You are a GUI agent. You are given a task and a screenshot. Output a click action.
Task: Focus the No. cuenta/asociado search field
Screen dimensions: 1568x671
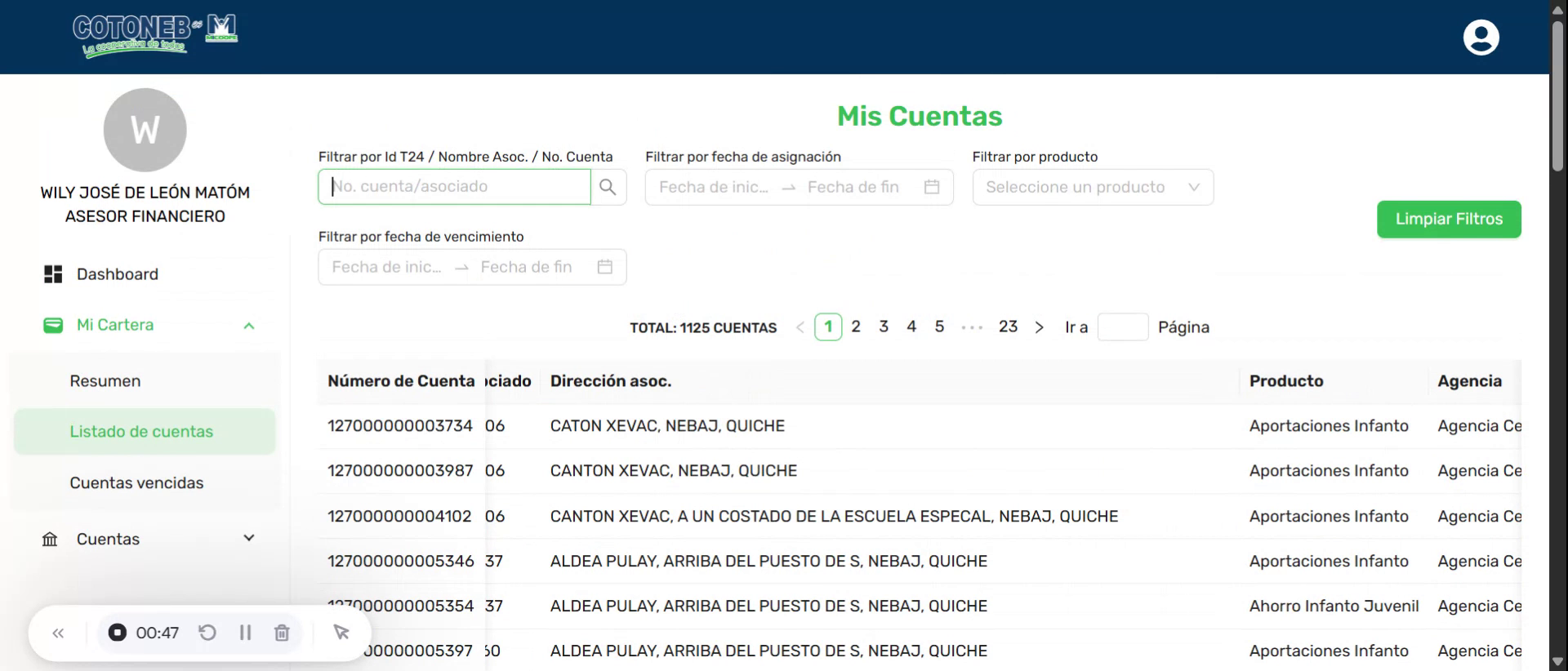point(454,187)
